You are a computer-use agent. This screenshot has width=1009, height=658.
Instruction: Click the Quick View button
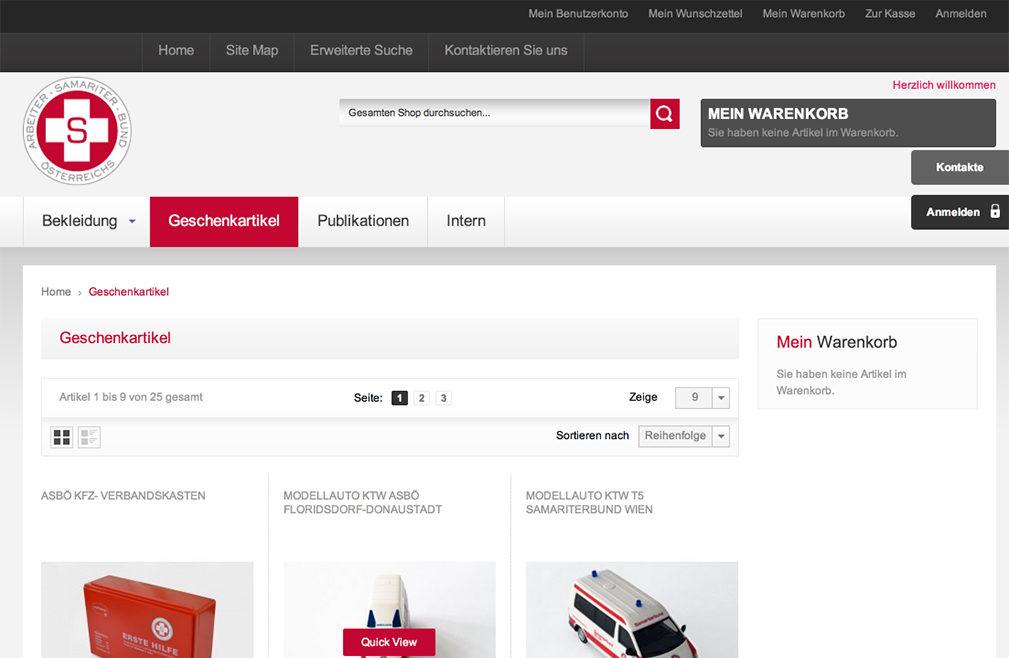coord(389,642)
